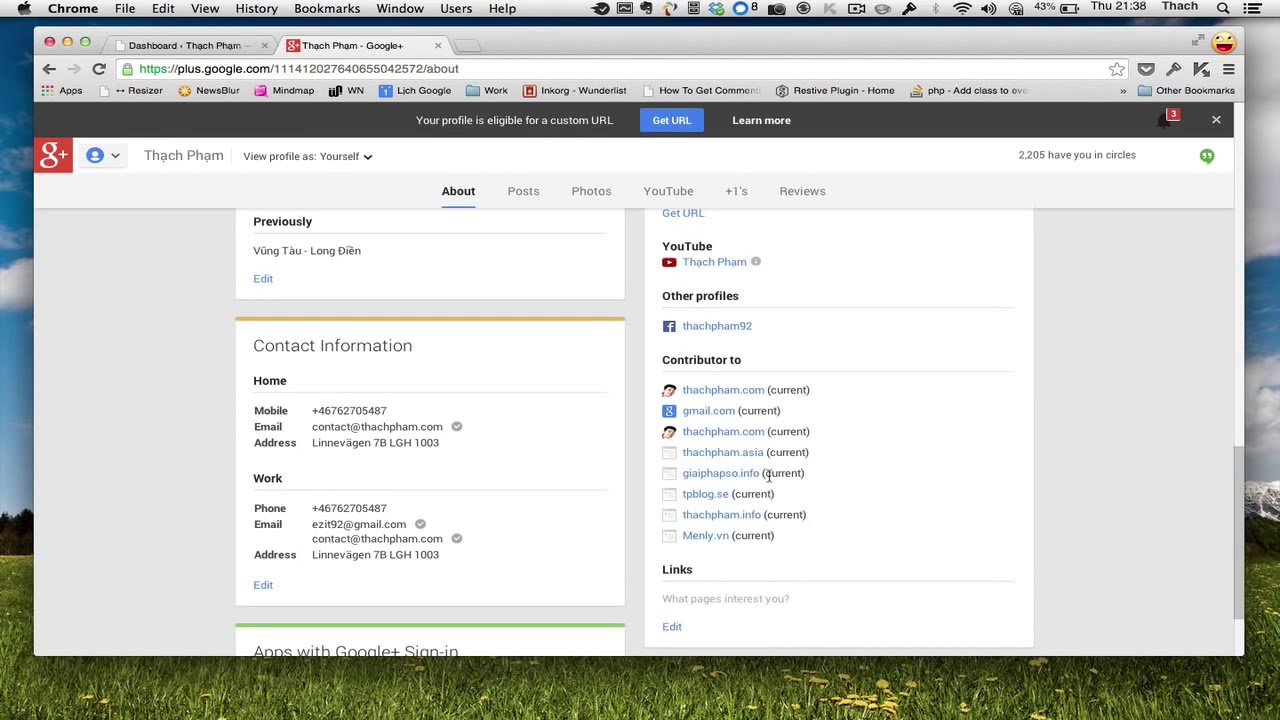Open a new tab button
This screenshot has width=1280, height=720.
pyautogui.click(x=467, y=46)
